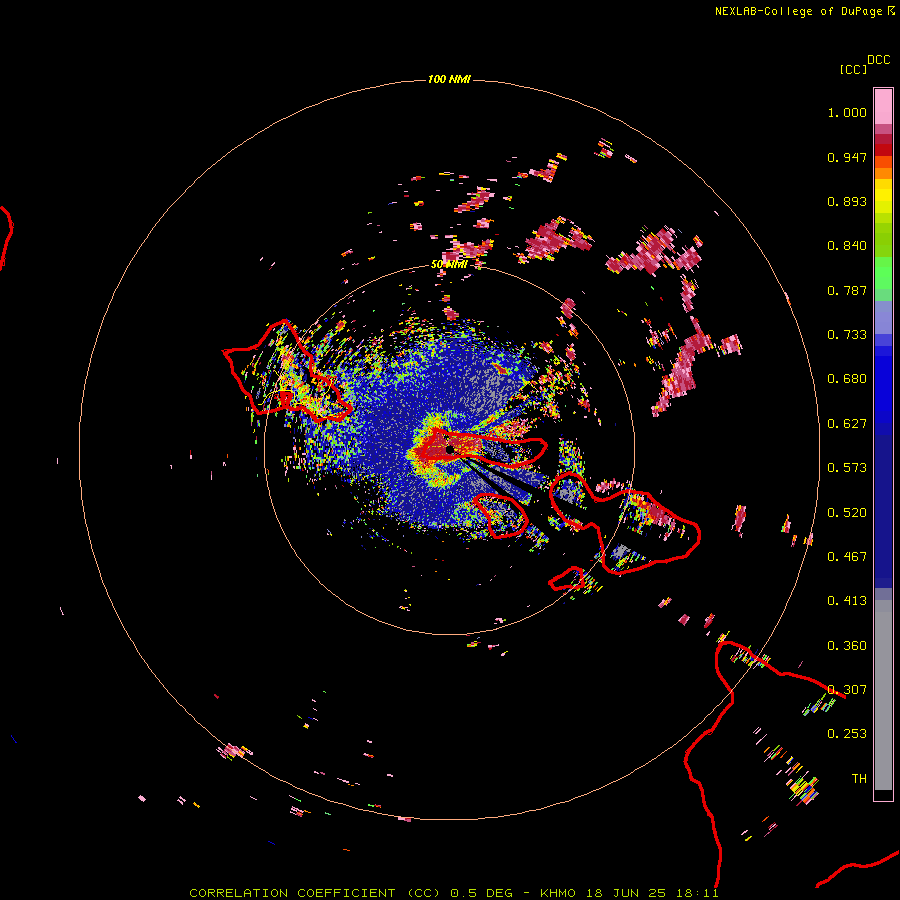
Task: Click the 0.947 scale value
Action: (847, 157)
